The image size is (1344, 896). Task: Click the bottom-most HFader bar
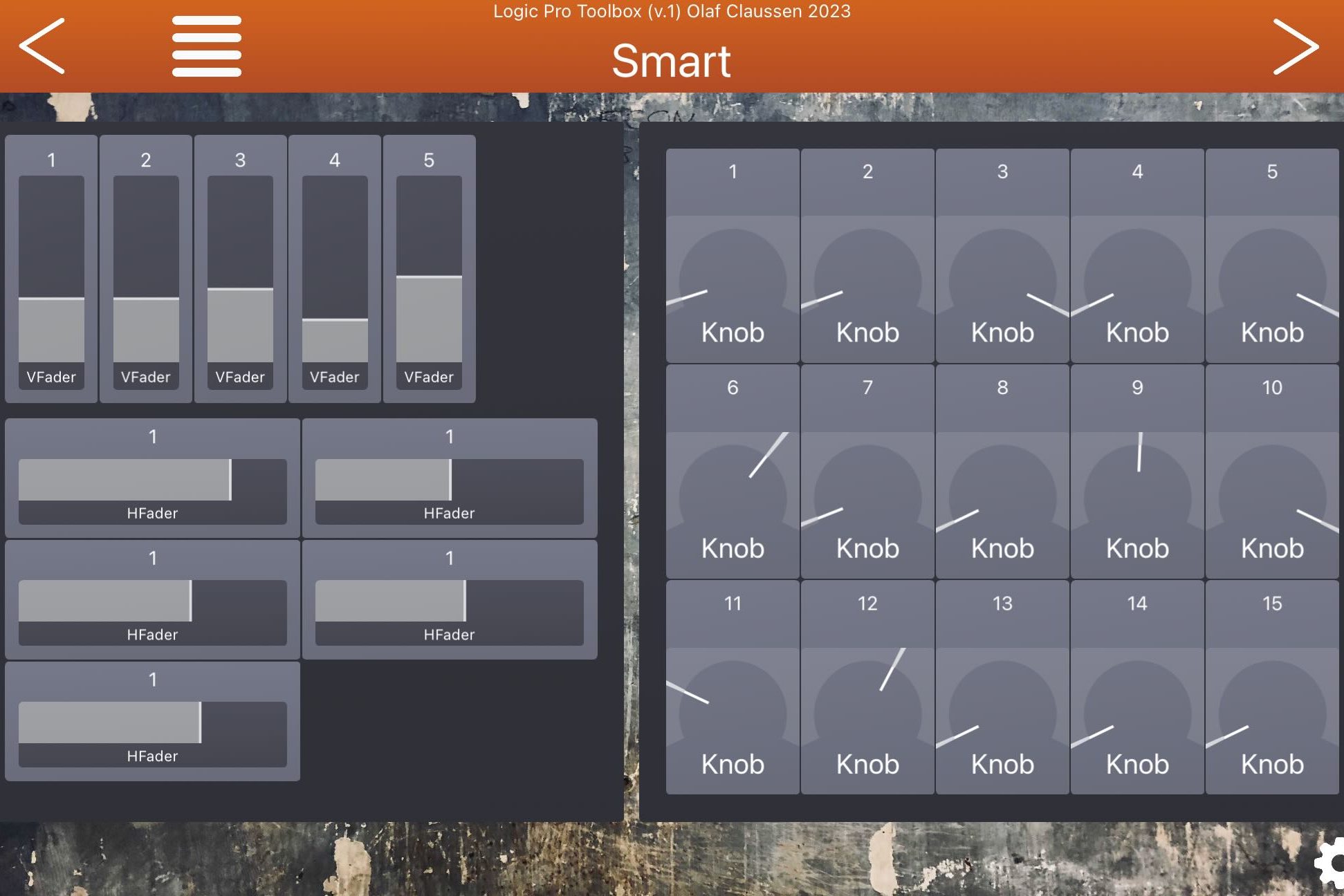pos(152,722)
